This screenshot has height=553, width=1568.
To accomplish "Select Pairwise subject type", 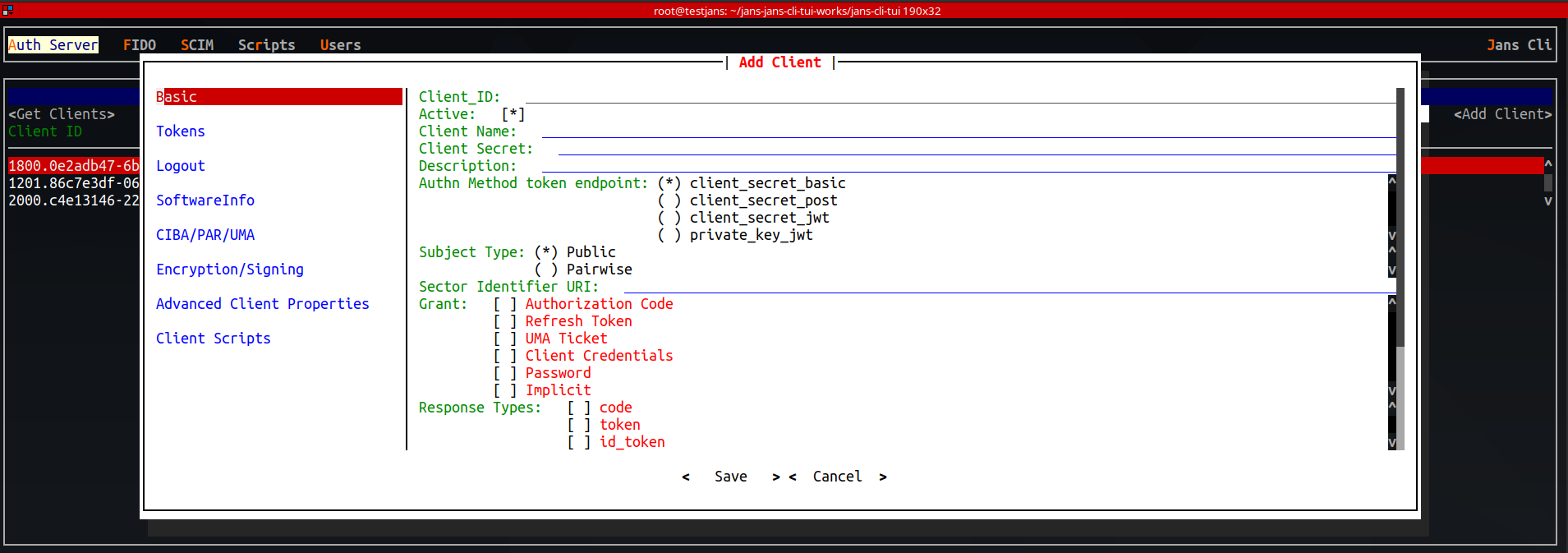I will 546,270.
